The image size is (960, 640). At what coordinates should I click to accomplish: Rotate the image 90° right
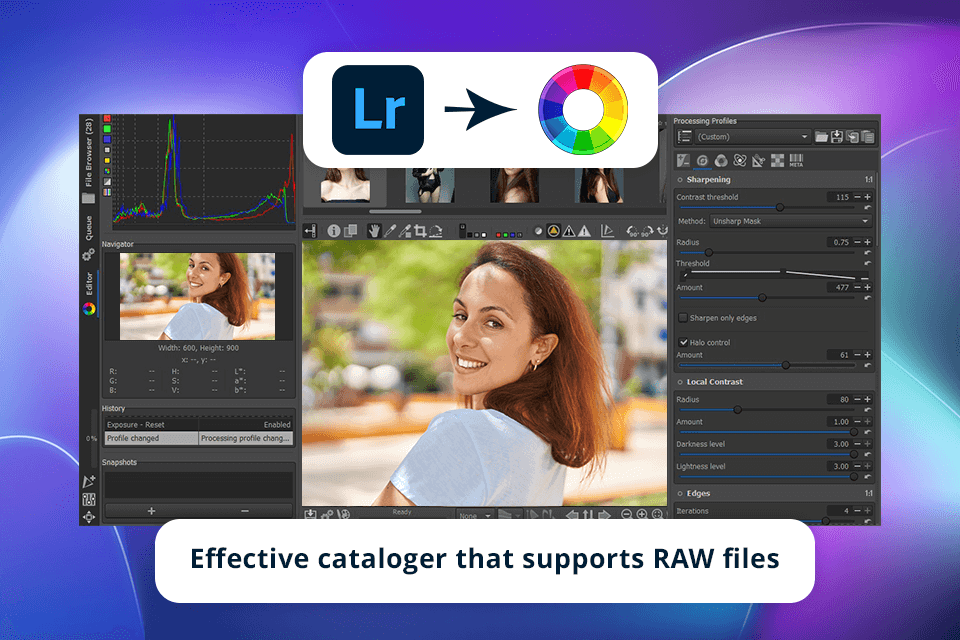pyautogui.click(x=647, y=231)
